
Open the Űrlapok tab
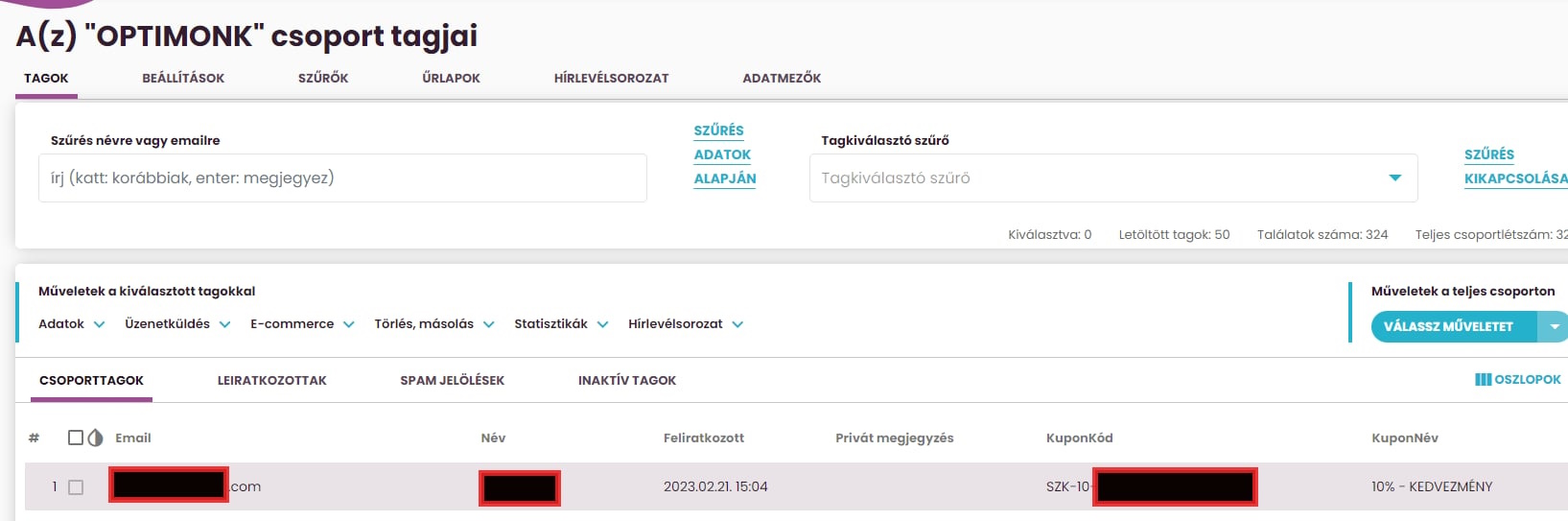tap(451, 79)
